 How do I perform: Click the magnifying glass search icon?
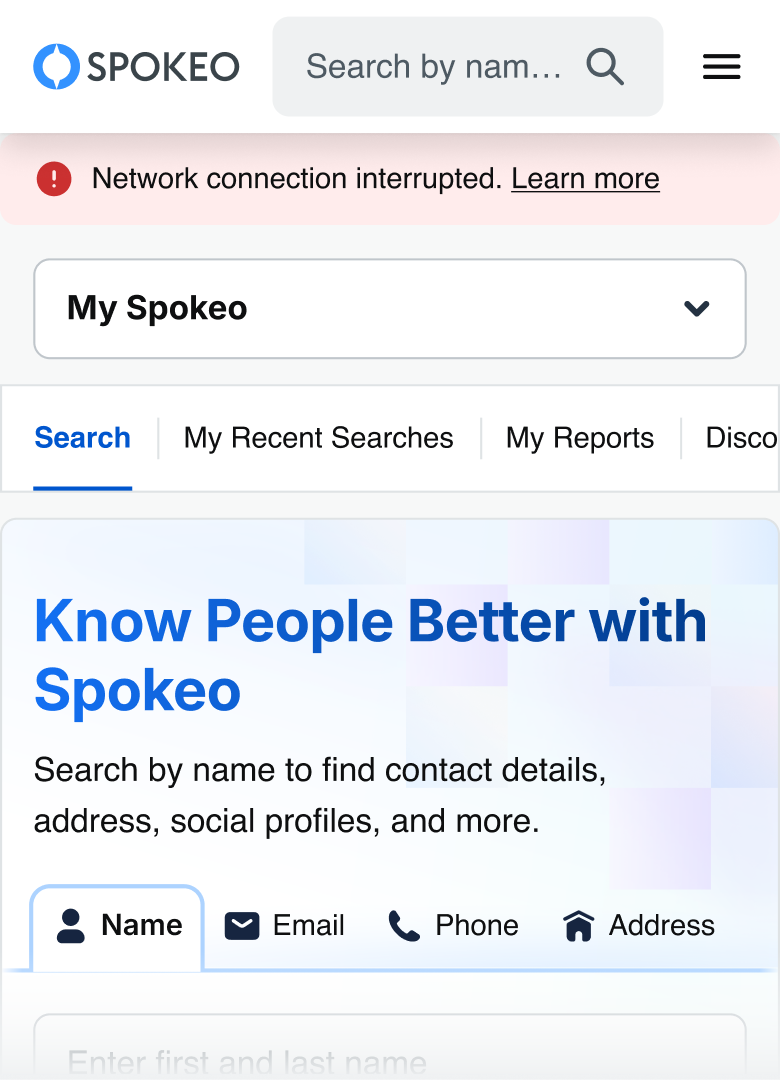coord(605,67)
